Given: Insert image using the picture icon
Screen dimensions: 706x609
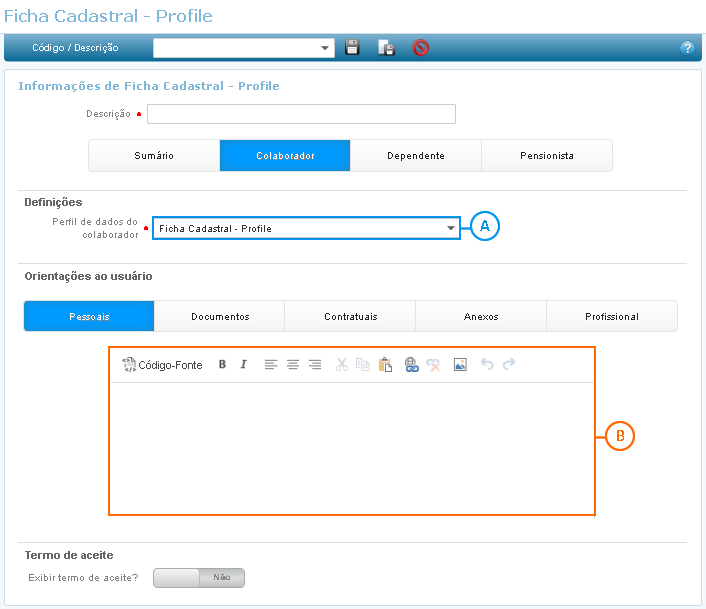Looking at the screenshot, I should [x=460, y=365].
